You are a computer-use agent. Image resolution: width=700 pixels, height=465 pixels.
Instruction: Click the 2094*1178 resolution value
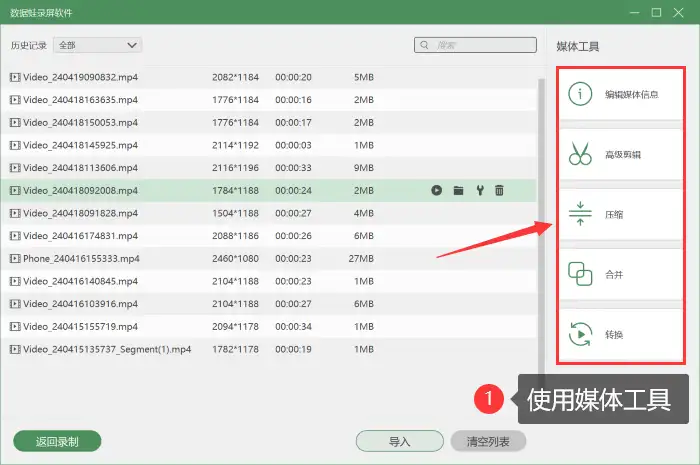(235, 327)
